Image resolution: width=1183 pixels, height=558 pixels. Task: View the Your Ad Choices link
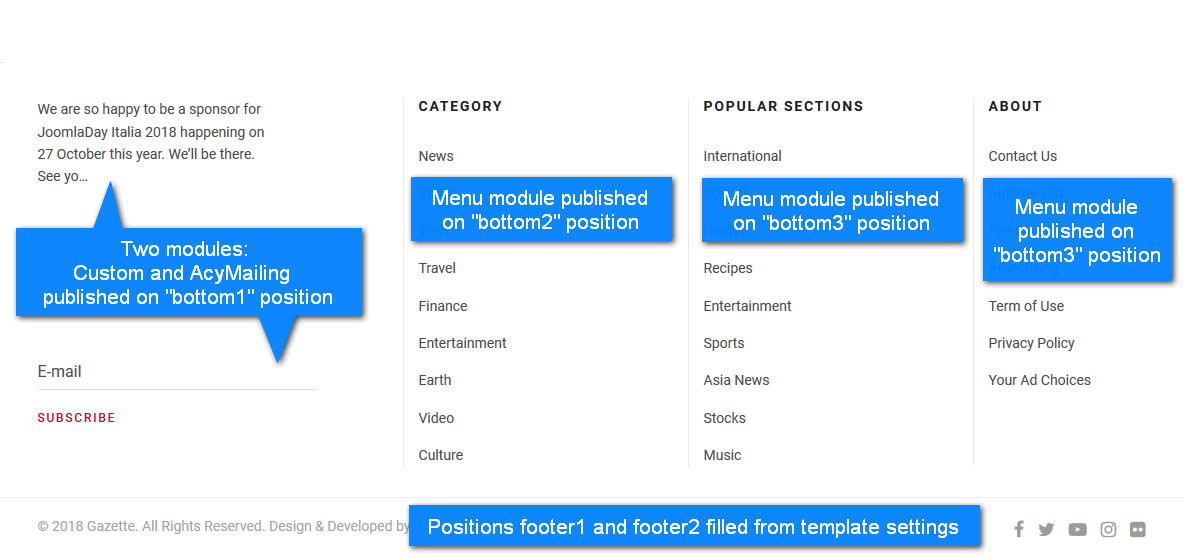click(x=1039, y=380)
